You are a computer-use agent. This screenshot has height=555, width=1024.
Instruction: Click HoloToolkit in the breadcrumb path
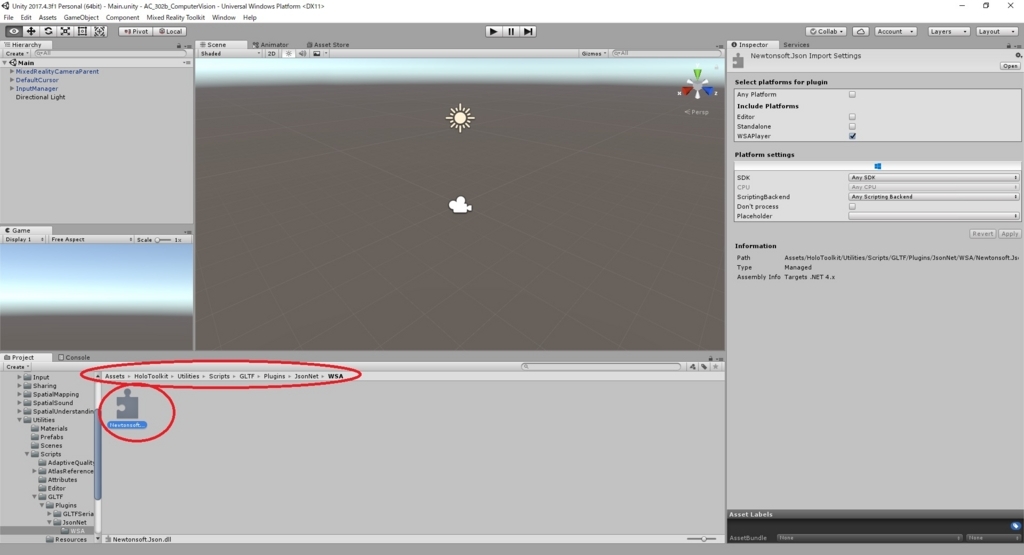click(x=151, y=376)
